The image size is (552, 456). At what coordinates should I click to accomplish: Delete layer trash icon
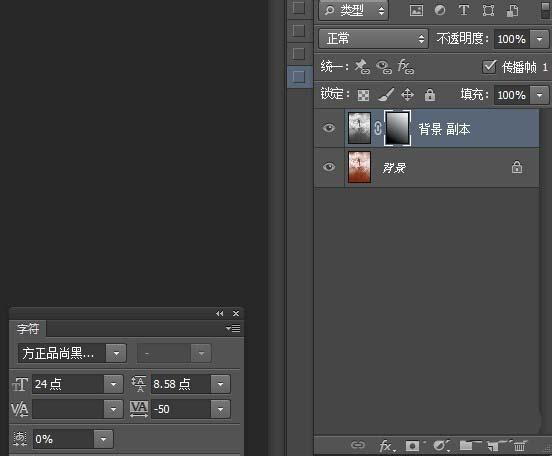tap(520, 446)
